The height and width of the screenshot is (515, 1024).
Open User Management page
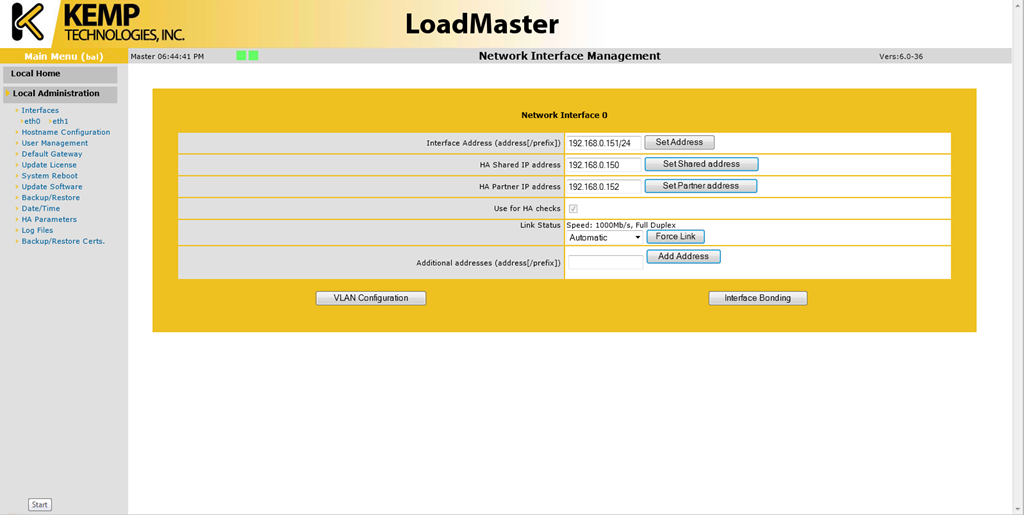(54, 143)
